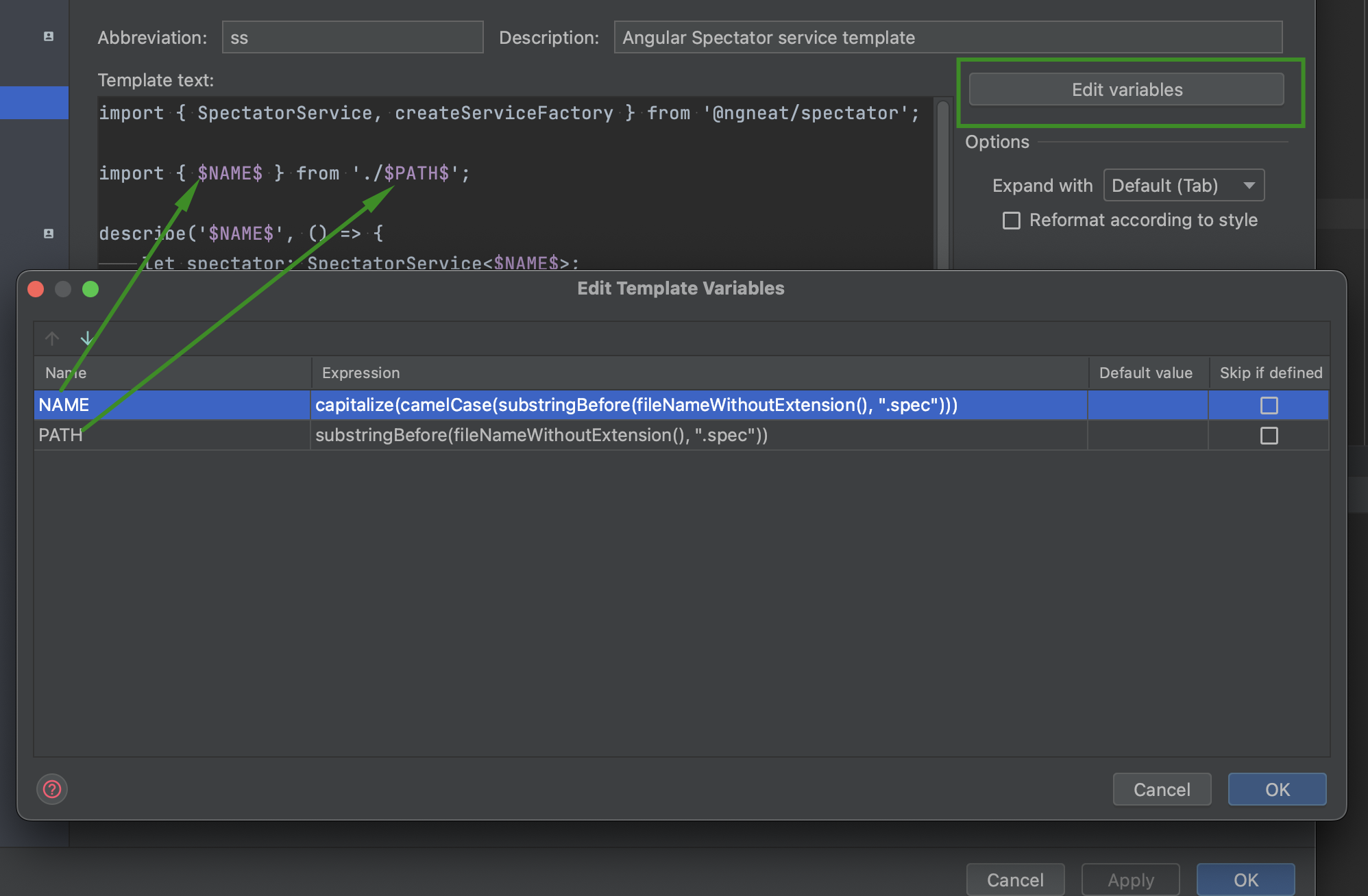Click the lower template icon in left sidebar
The image size is (1368, 896).
[49, 234]
